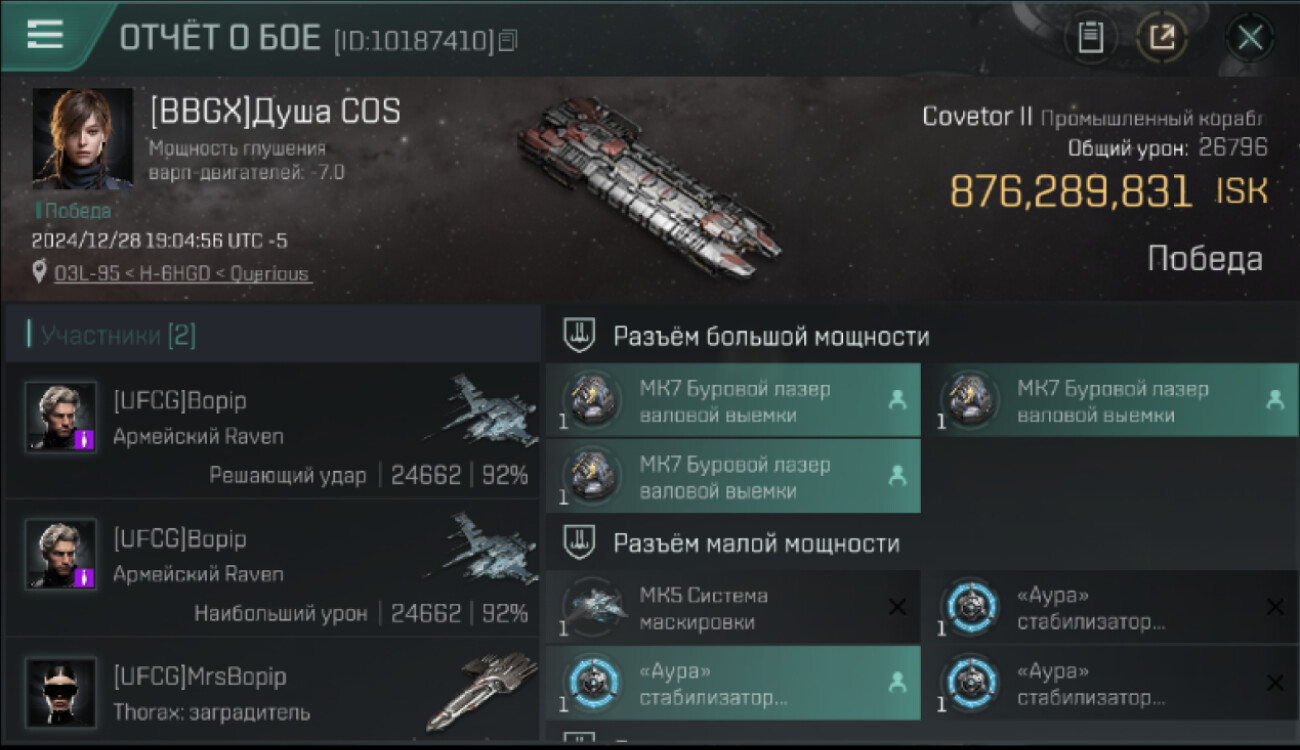This screenshot has width=1300, height=750.
Task: Open MrsBopip Thorax participant entry
Action: click(272, 692)
